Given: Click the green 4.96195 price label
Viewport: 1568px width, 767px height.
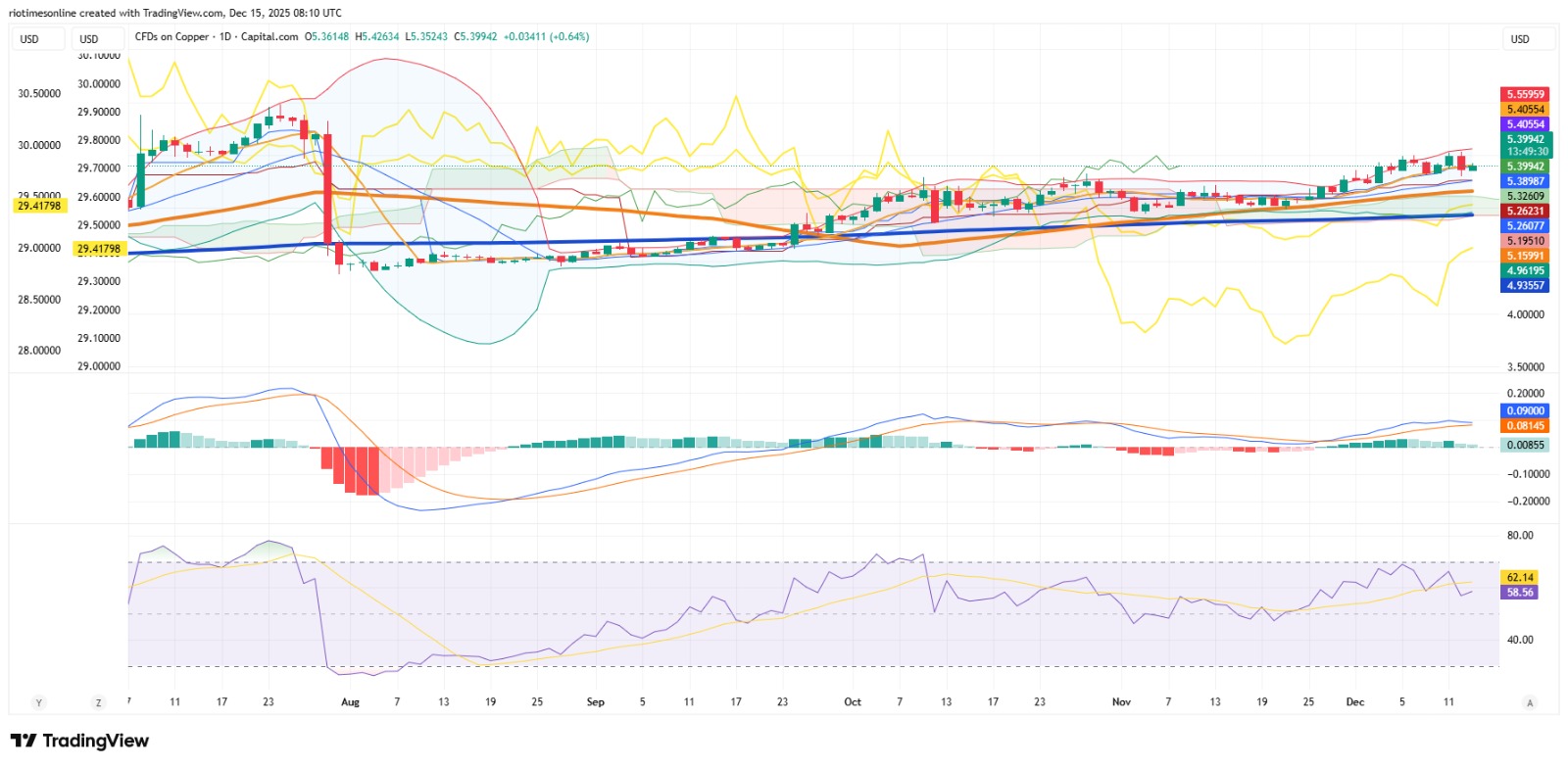Looking at the screenshot, I should [1525, 270].
